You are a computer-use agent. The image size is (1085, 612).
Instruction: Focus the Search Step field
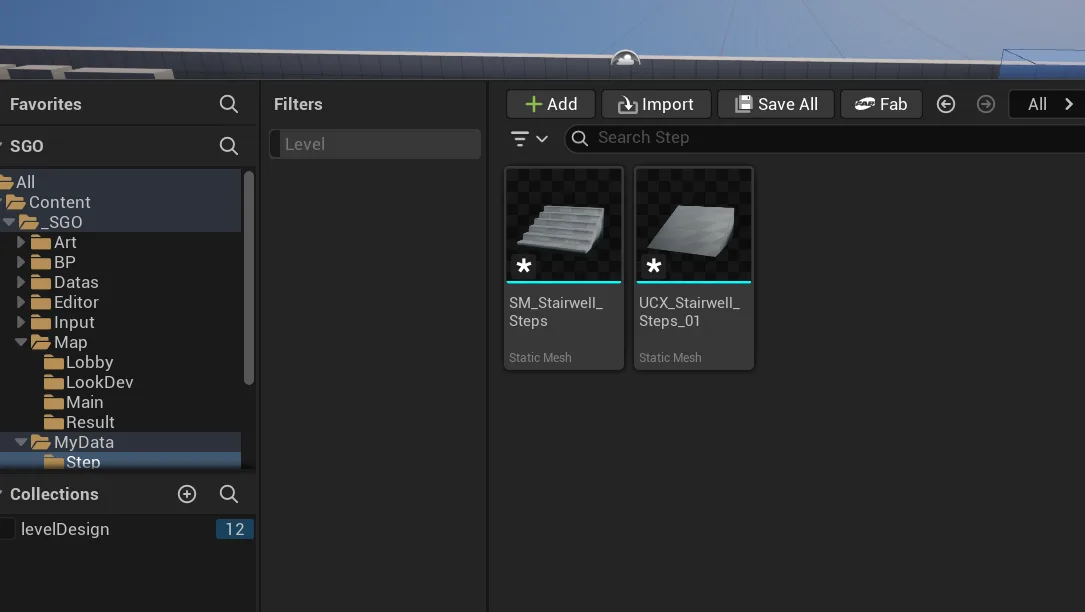[x=826, y=138]
